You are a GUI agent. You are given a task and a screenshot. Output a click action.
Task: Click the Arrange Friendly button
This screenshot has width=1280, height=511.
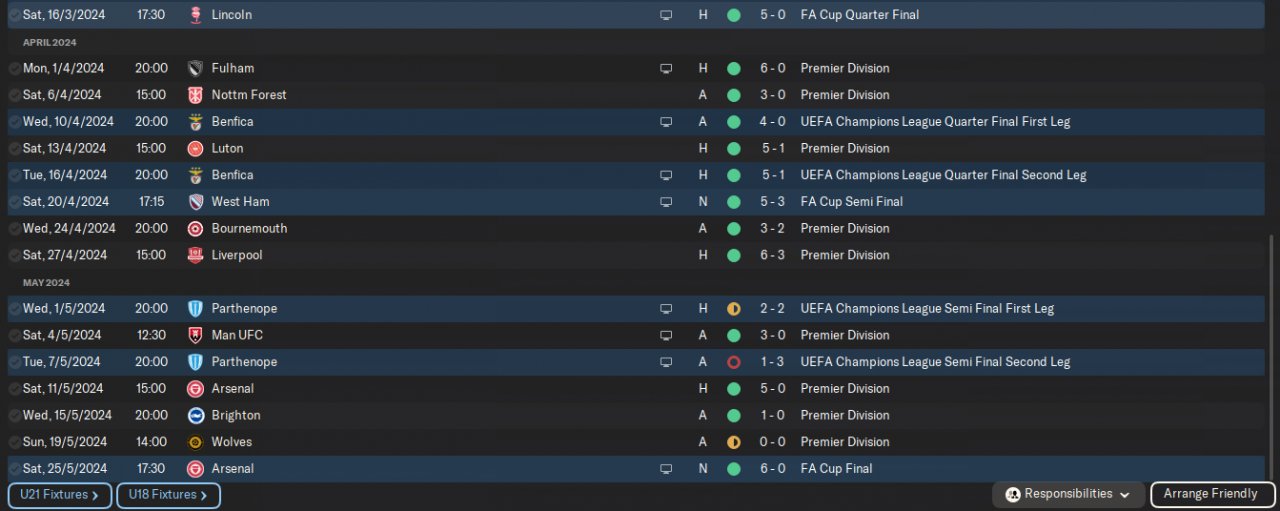[x=1210, y=494]
